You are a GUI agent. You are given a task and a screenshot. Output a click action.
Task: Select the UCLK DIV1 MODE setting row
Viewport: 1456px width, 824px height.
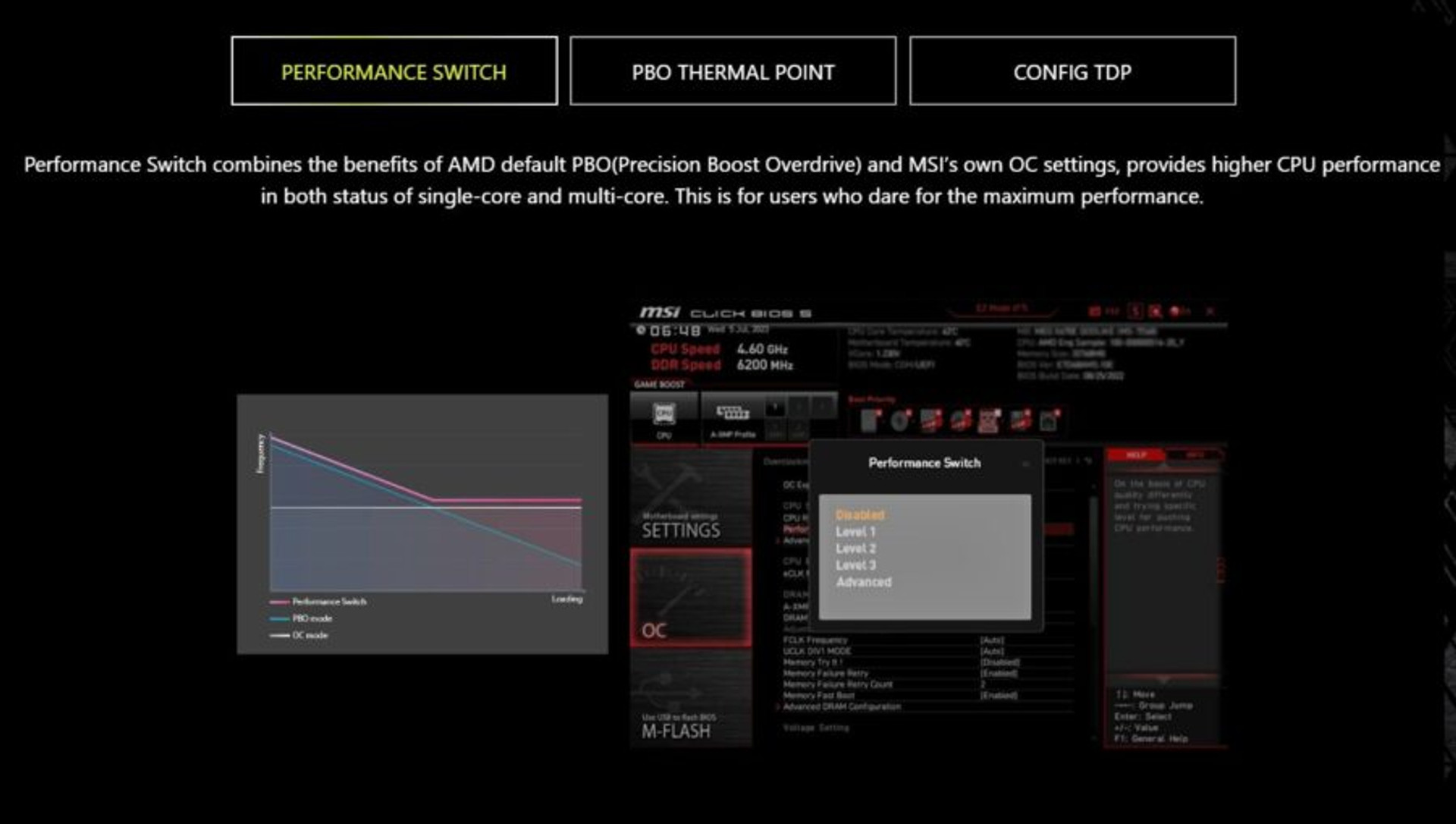(x=927, y=651)
